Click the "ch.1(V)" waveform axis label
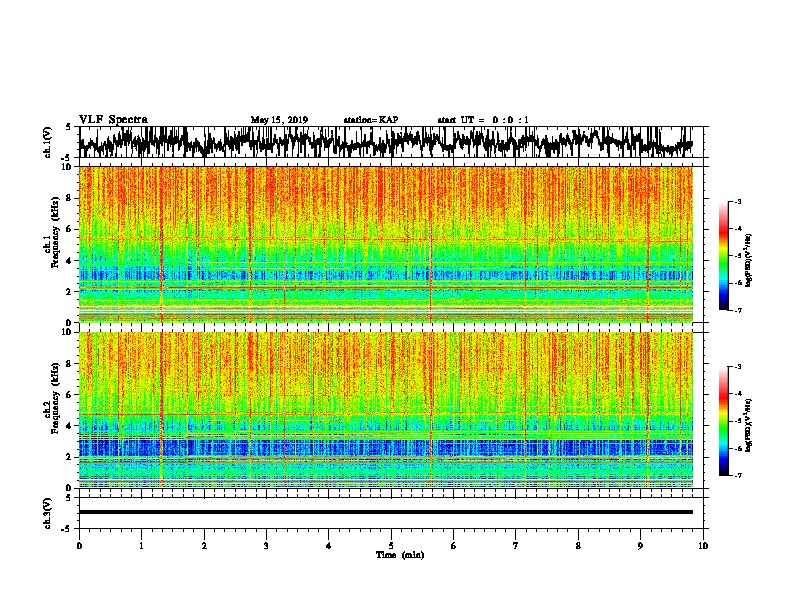The height and width of the screenshot is (612, 792). [x=48, y=142]
